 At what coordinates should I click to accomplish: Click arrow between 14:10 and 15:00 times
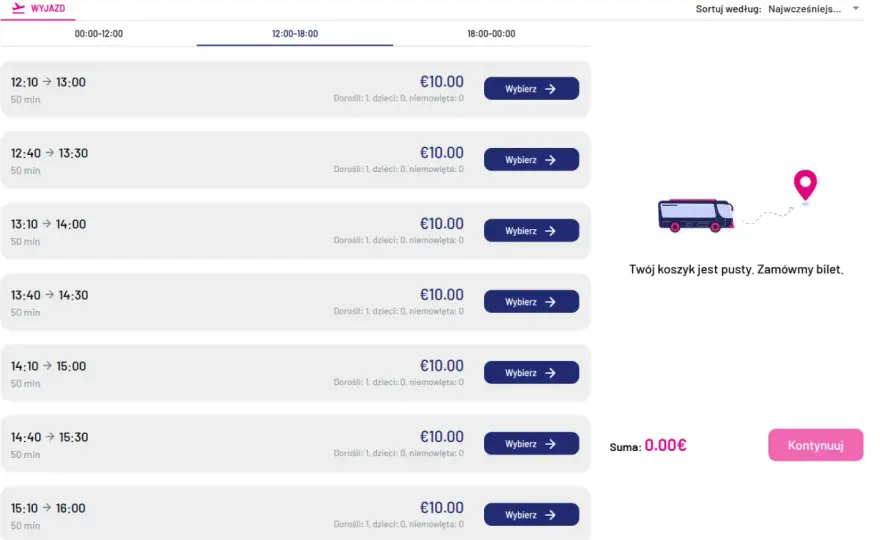coord(47,365)
